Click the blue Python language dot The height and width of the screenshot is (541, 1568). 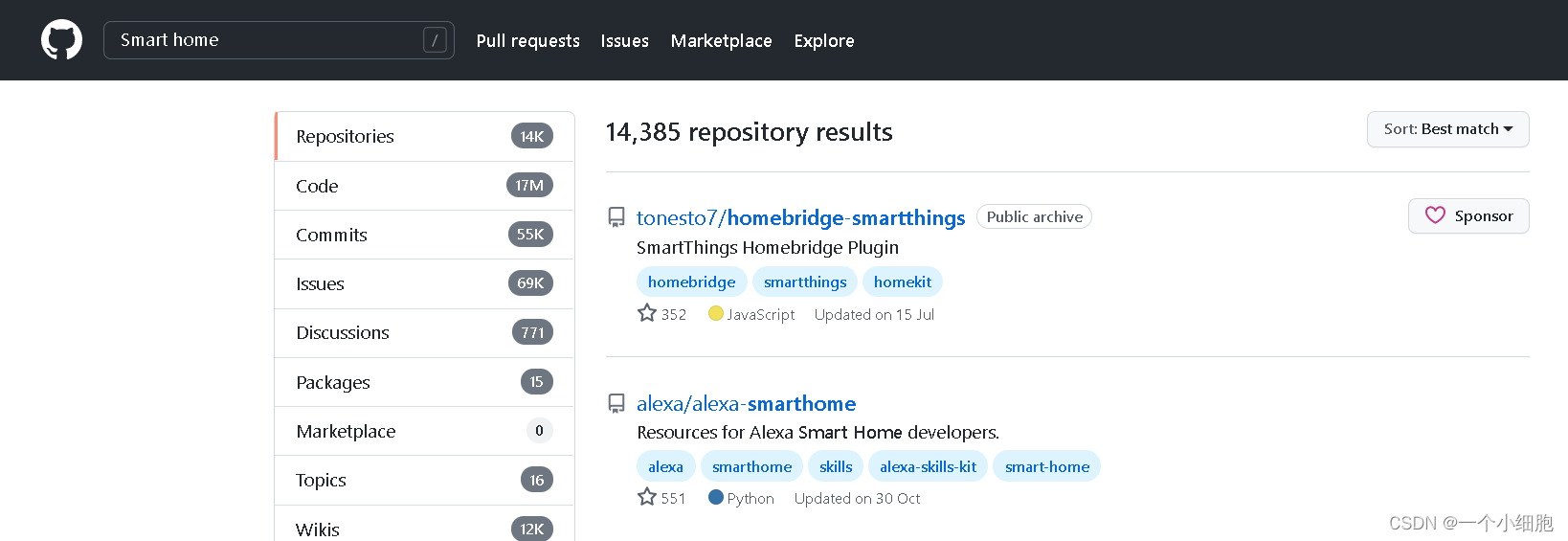715,497
